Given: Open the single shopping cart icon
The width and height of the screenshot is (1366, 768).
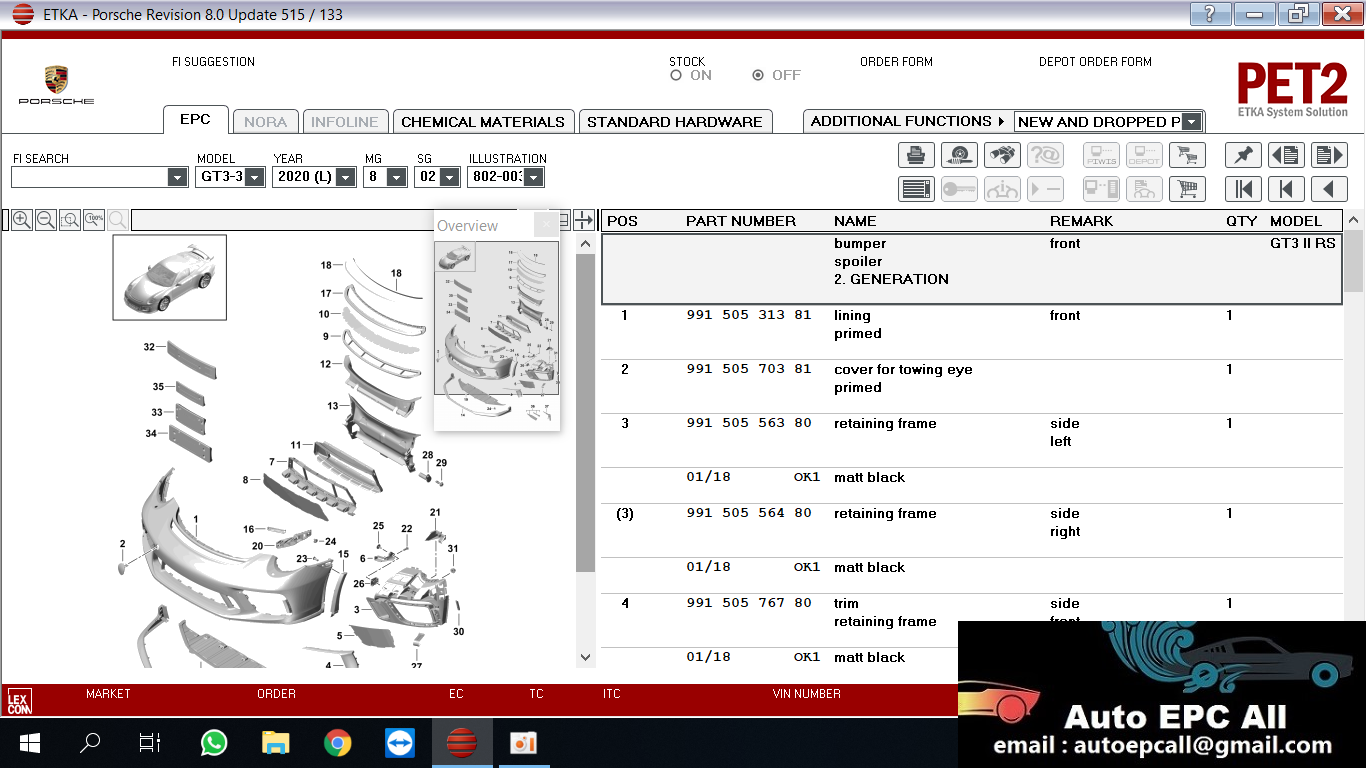Looking at the screenshot, I should [x=1187, y=189].
